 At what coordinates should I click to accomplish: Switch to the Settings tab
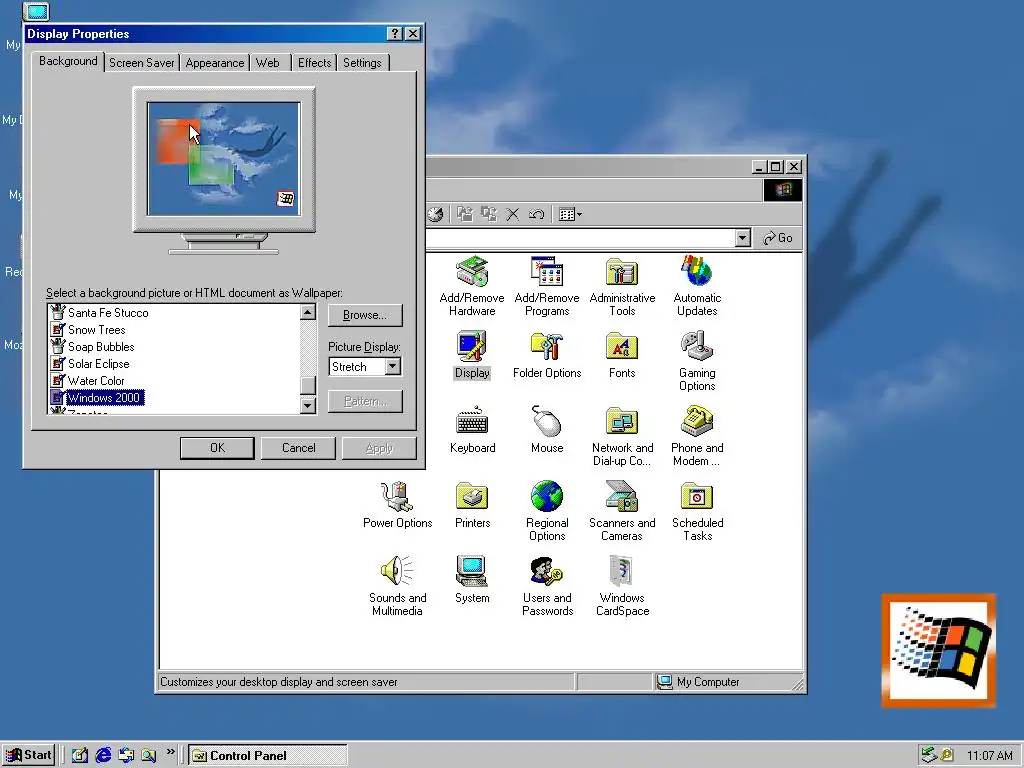coord(362,63)
